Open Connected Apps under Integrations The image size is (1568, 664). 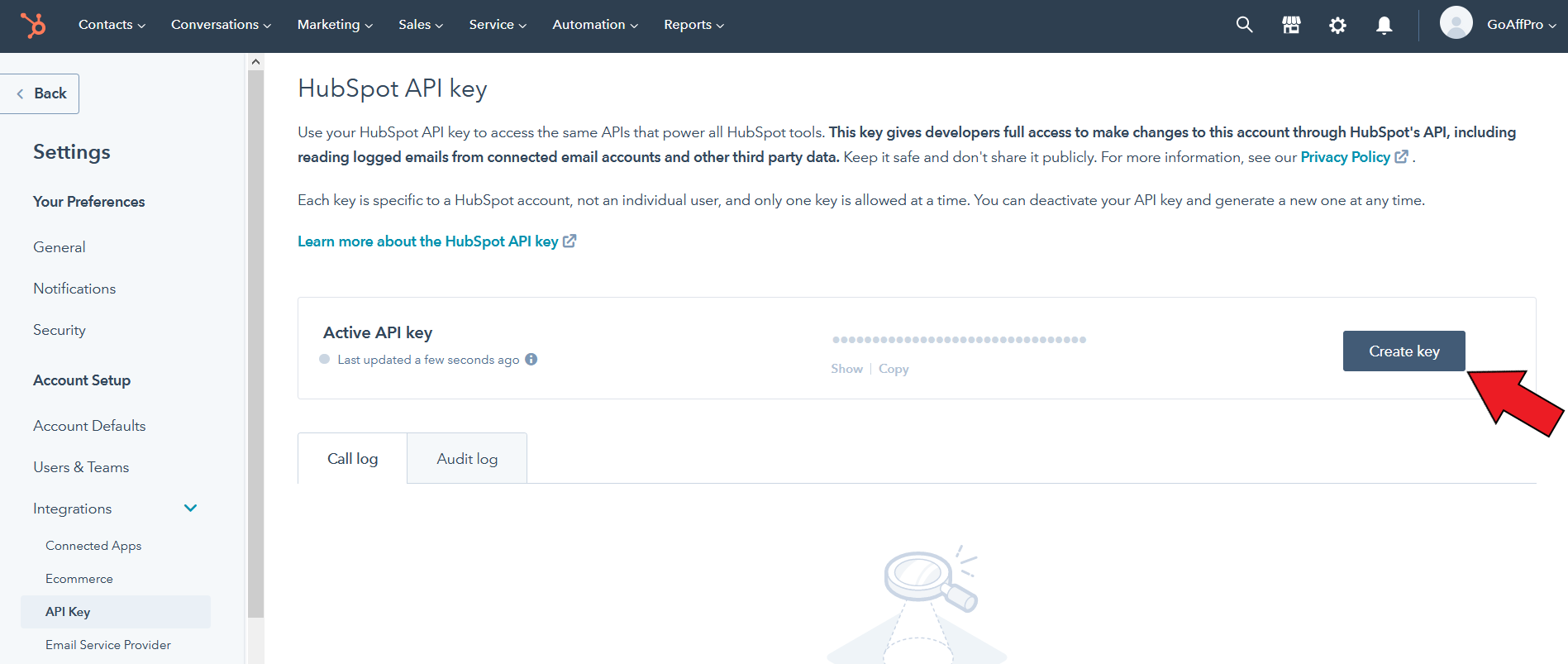[x=93, y=546]
